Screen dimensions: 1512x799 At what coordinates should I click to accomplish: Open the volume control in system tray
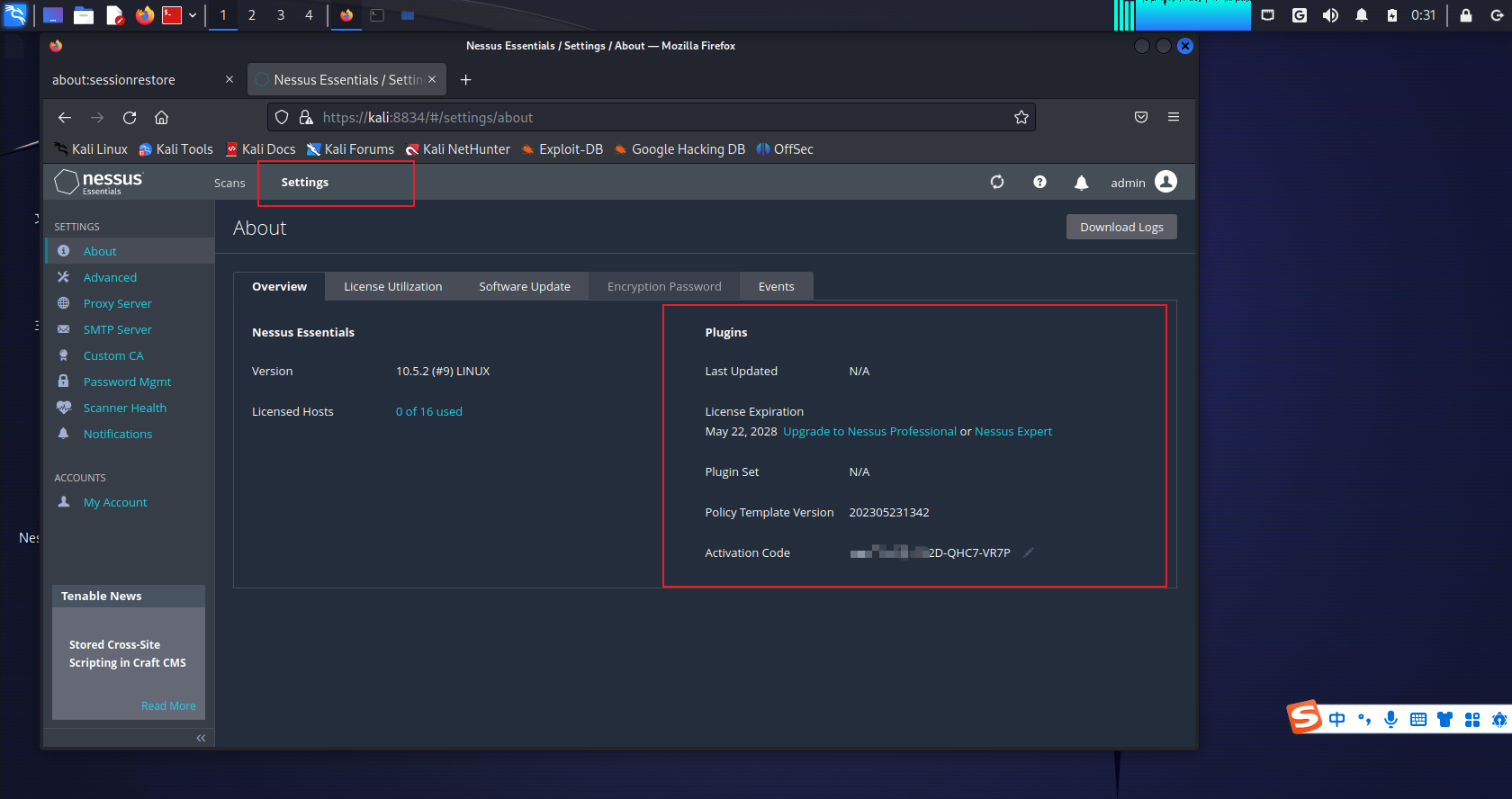pos(1330,15)
